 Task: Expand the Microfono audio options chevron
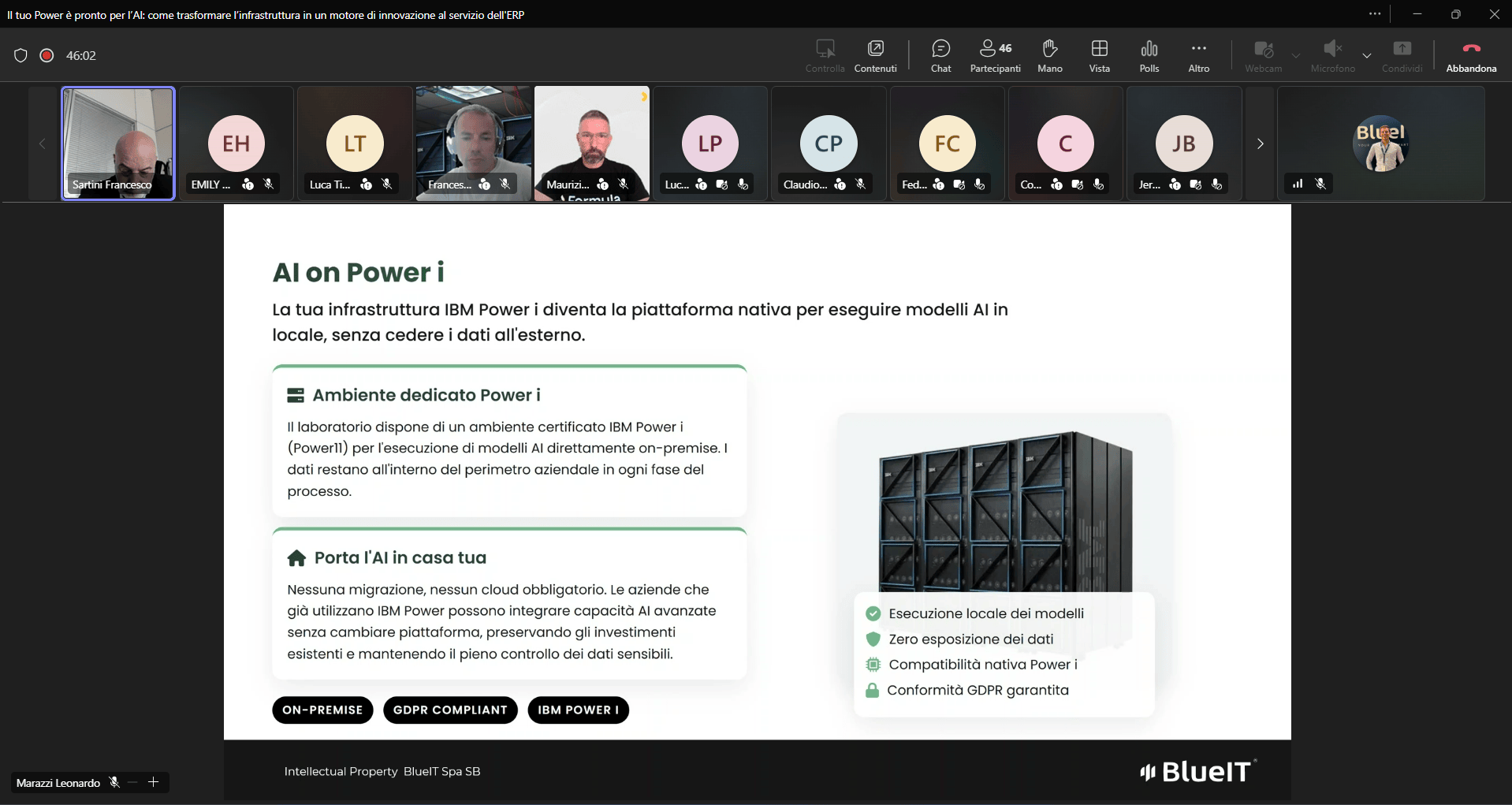coord(1367,56)
